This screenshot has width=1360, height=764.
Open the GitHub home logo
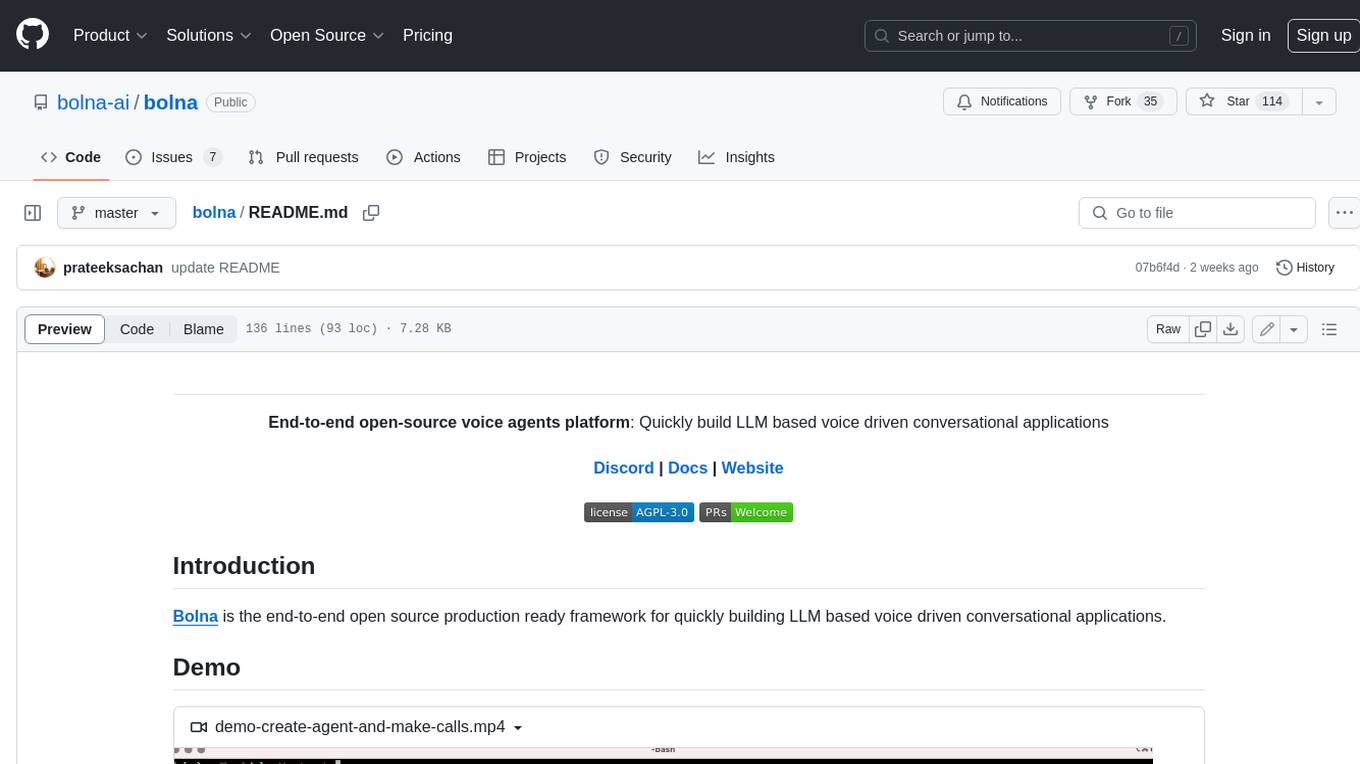[x=32, y=35]
